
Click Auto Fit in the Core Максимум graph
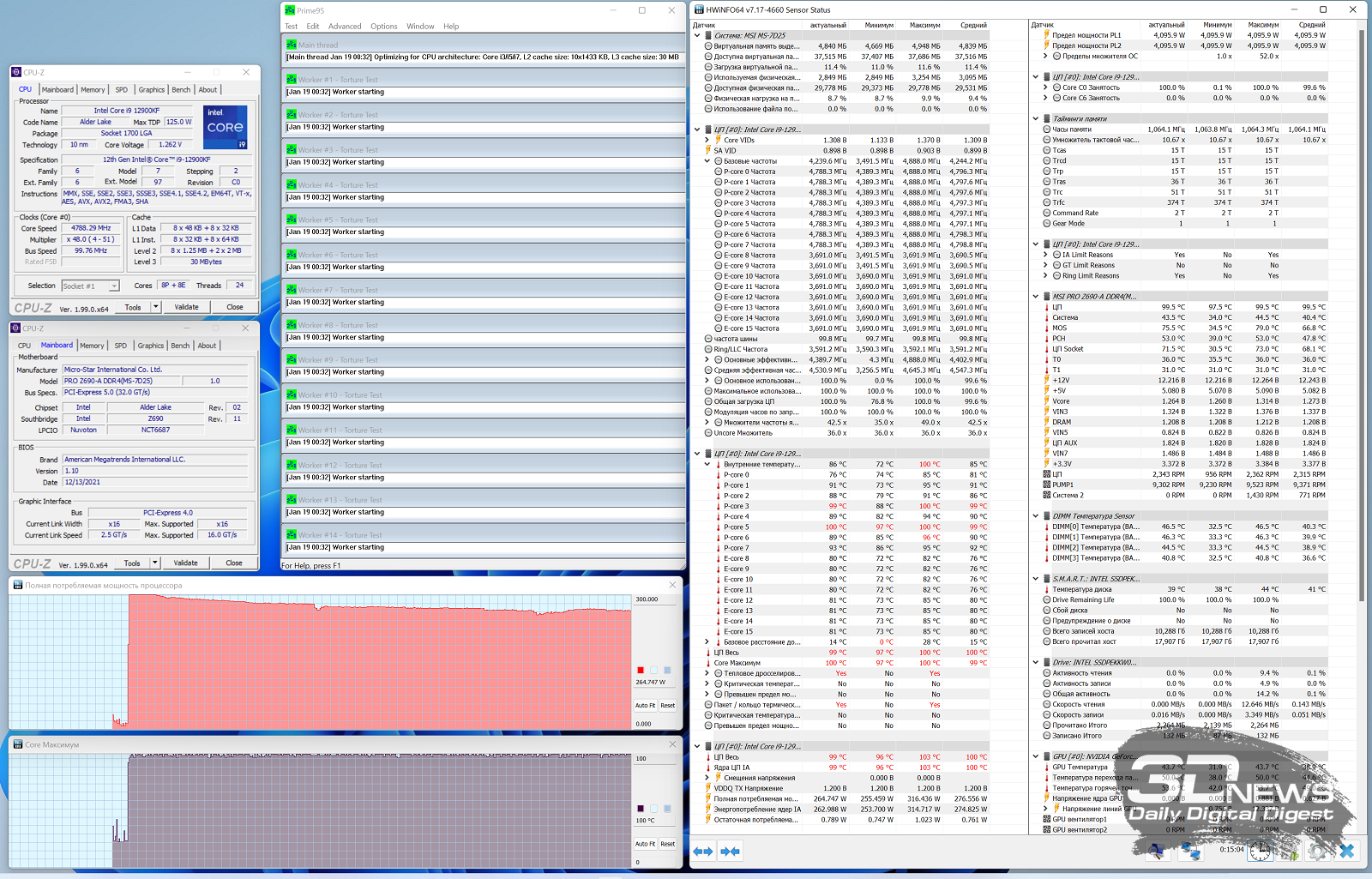[645, 844]
